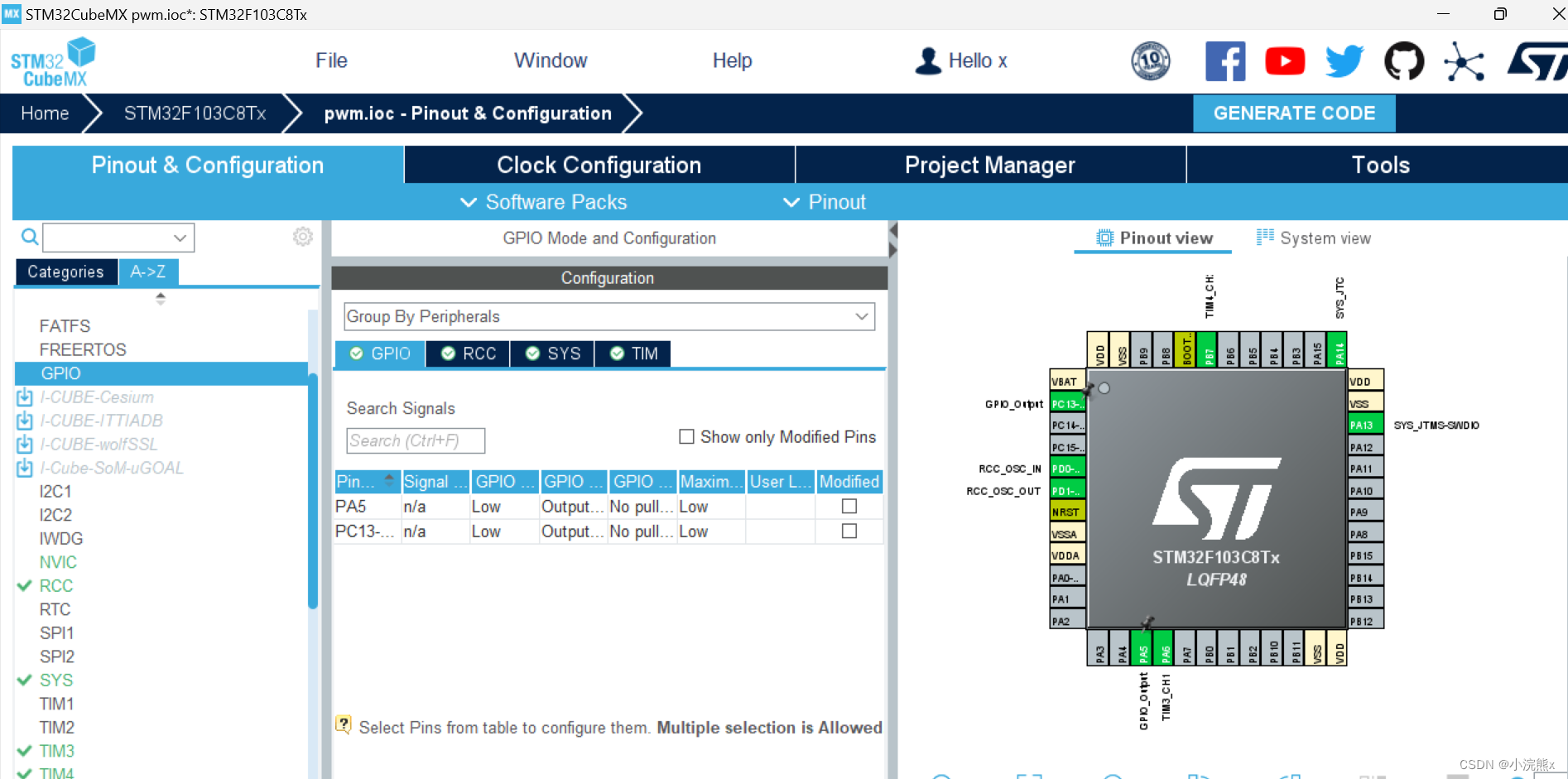Select the NRST pin on the chip
Screen dimensions: 1568x779
[1067, 512]
